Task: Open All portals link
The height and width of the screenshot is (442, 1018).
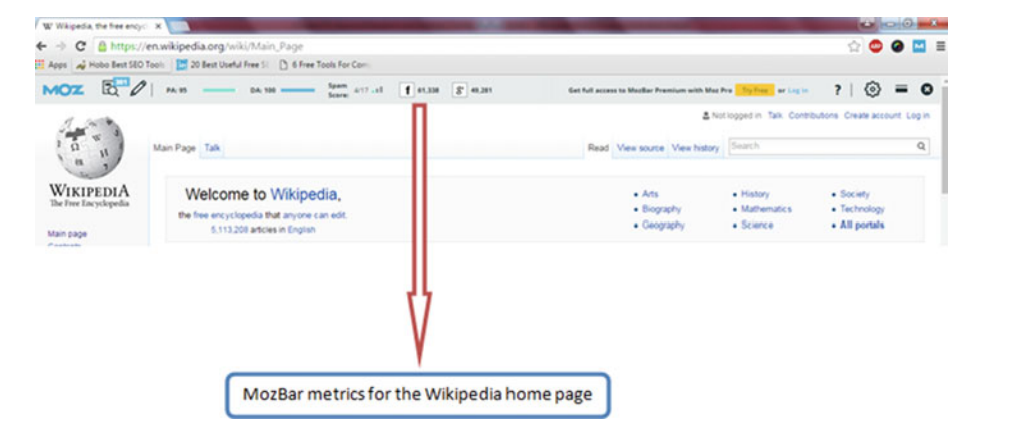Action: 862,225
